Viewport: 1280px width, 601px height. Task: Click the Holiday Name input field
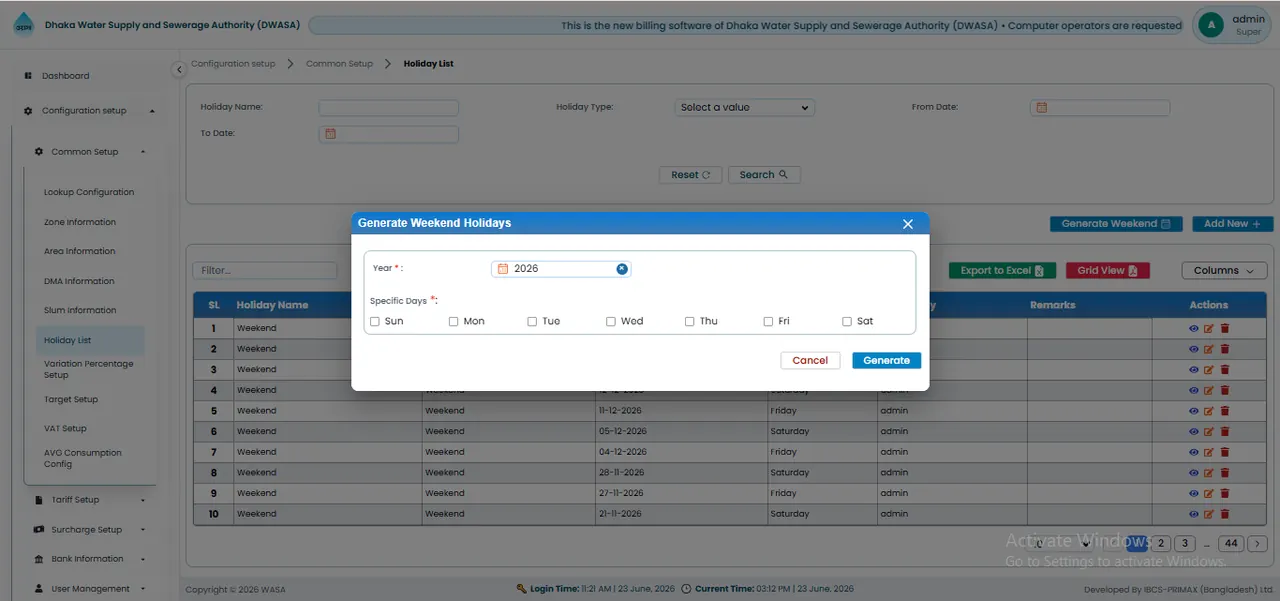tap(388, 107)
